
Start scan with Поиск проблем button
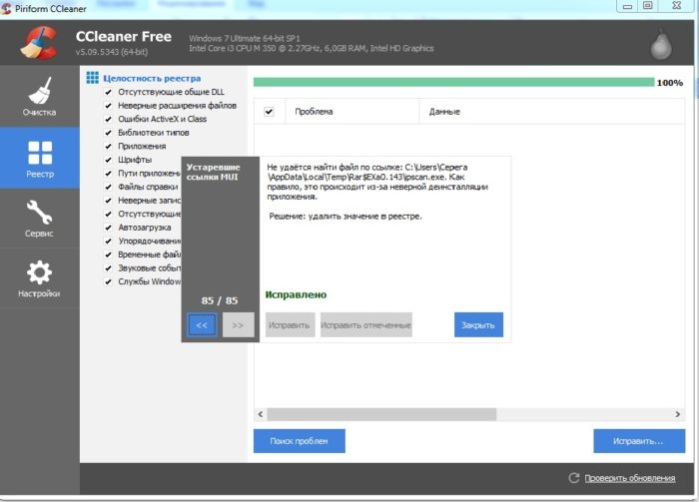(299, 441)
